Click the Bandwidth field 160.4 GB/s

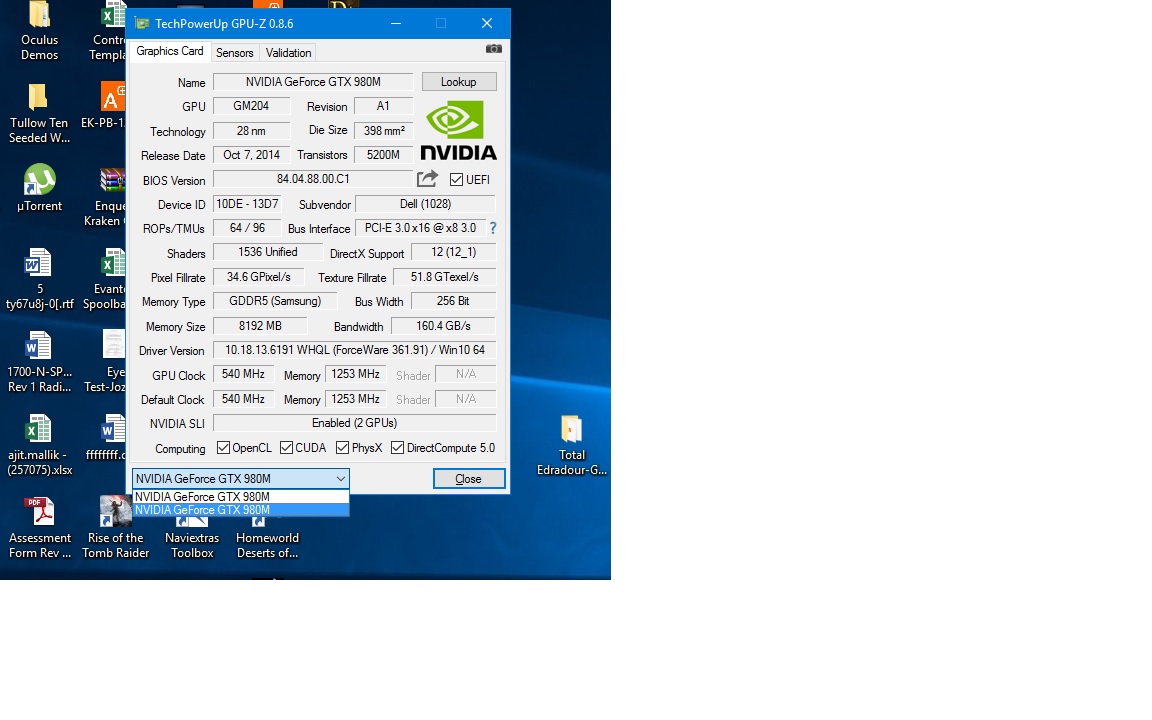pyautogui.click(x=443, y=326)
